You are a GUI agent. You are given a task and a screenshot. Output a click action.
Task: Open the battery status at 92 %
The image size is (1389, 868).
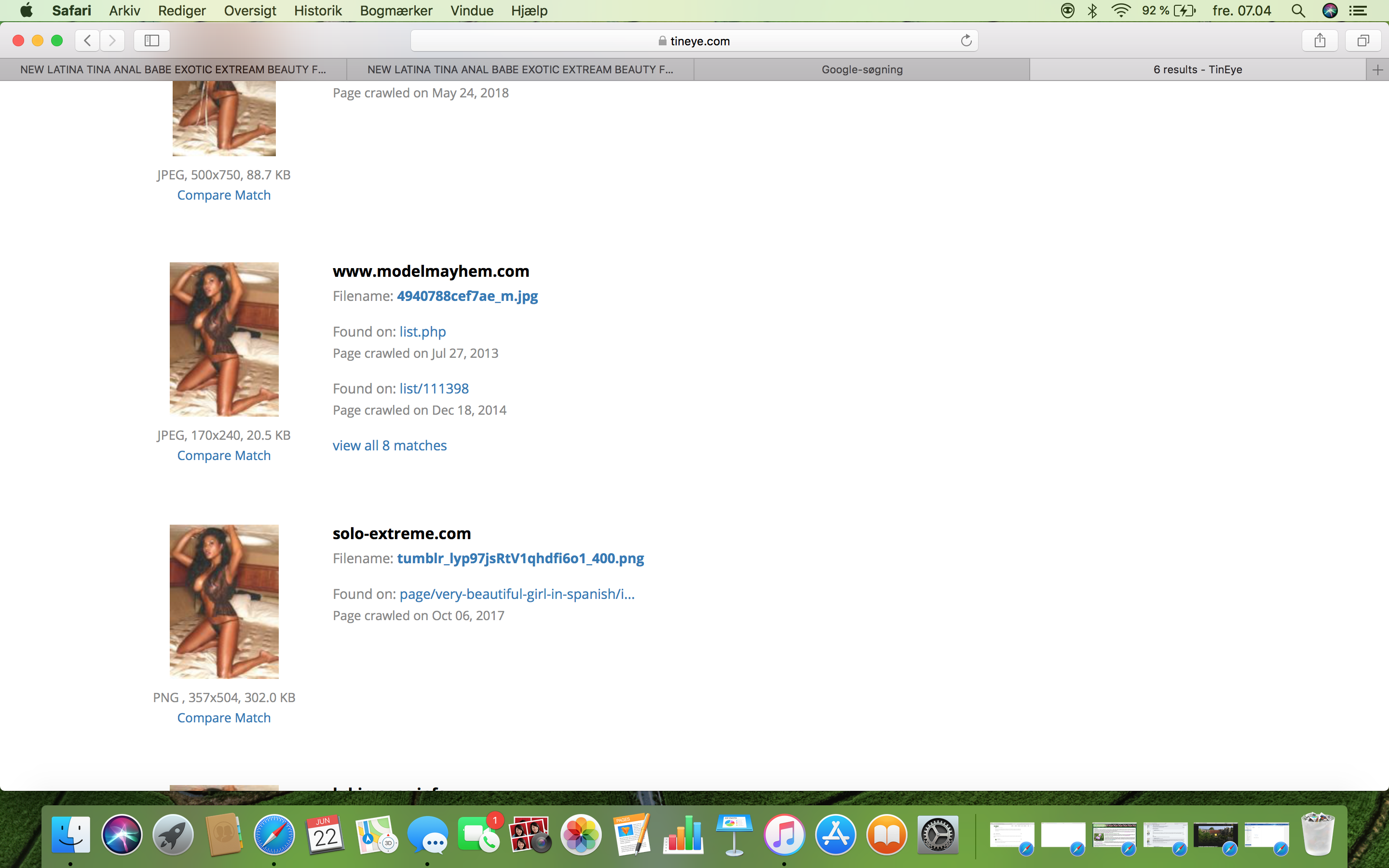[x=1169, y=10]
